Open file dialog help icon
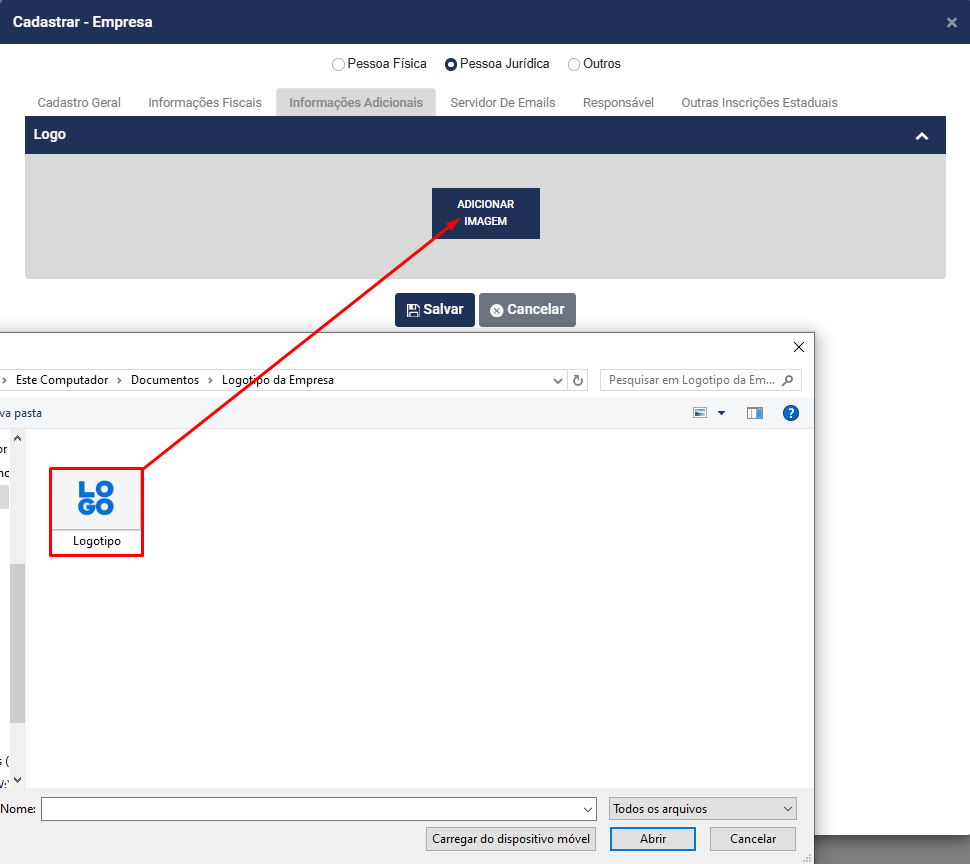The width and height of the screenshot is (970, 864). click(791, 413)
